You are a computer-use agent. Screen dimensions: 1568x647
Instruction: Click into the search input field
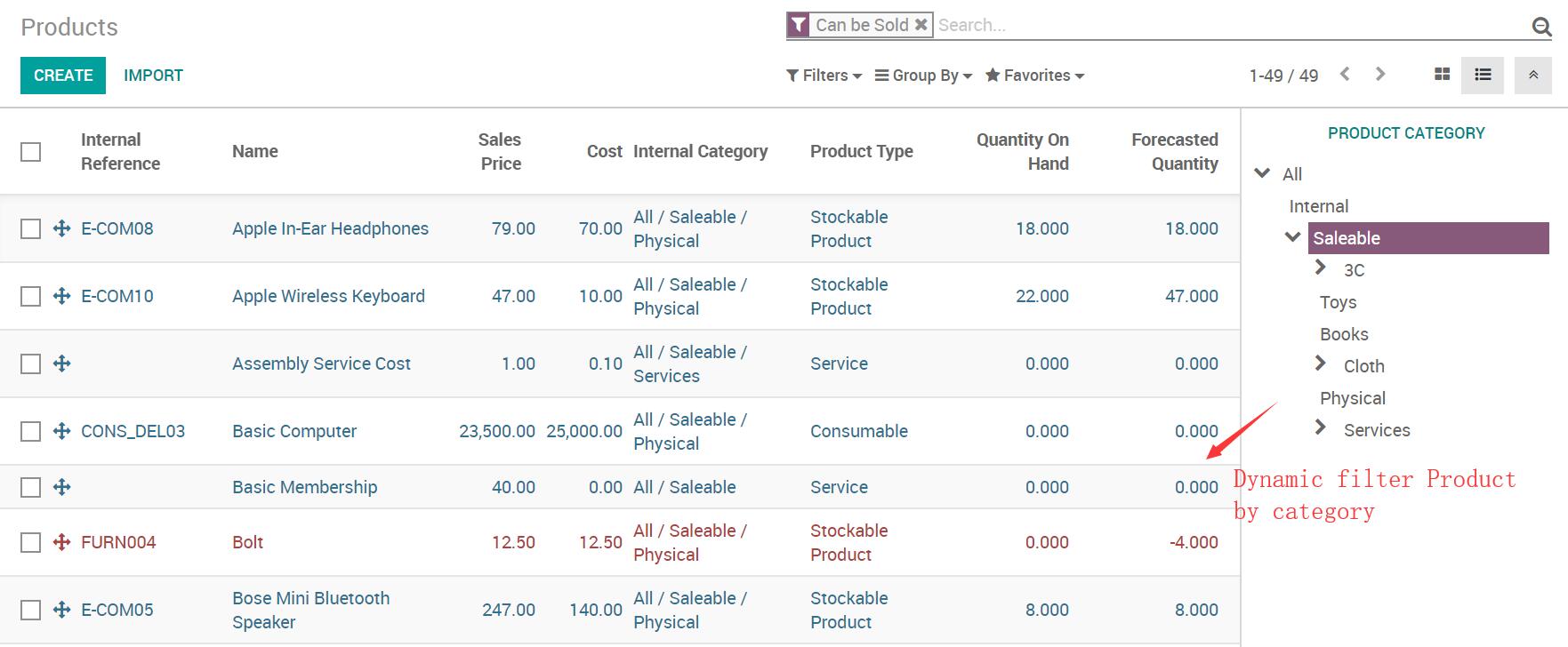pyautogui.click(x=1227, y=25)
